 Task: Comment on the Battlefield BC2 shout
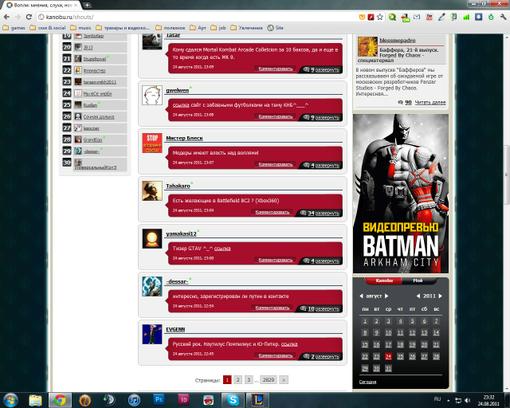[272, 213]
